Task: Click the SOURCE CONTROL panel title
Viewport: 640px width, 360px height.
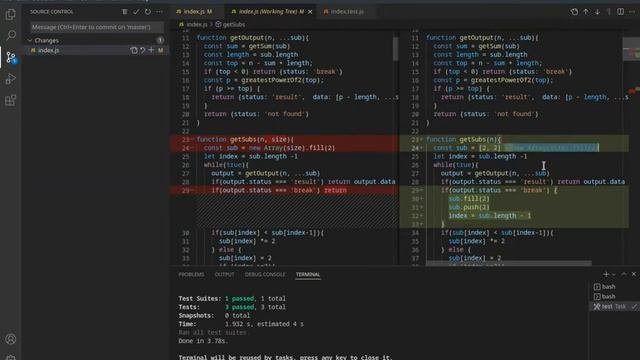Action: (51, 12)
